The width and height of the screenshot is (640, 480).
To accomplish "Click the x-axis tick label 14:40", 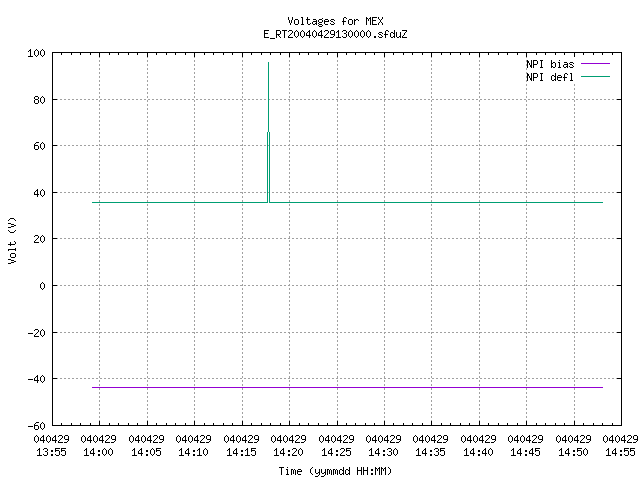I will click(478, 452).
